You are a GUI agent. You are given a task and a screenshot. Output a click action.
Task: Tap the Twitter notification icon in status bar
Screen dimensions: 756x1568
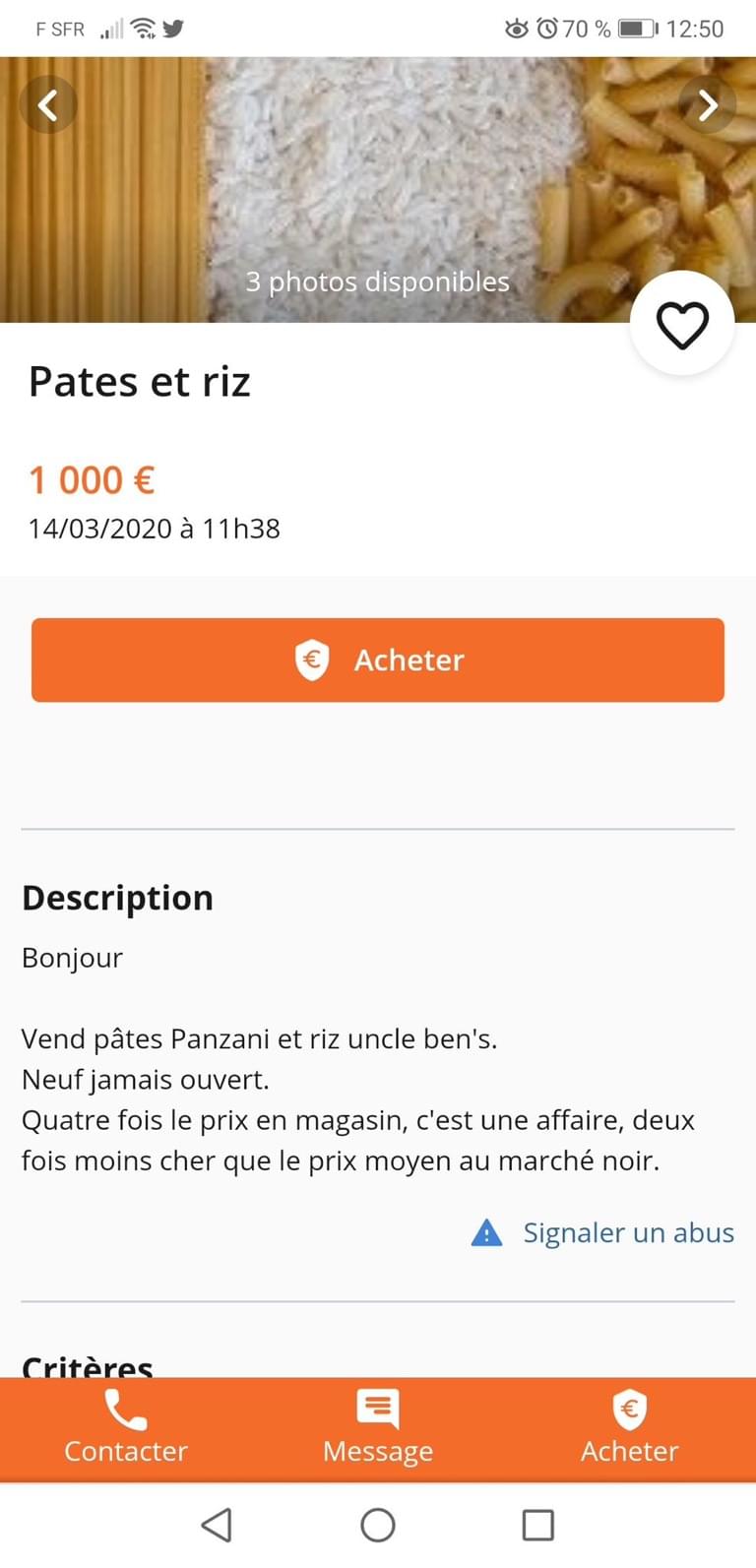click(x=174, y=29)
